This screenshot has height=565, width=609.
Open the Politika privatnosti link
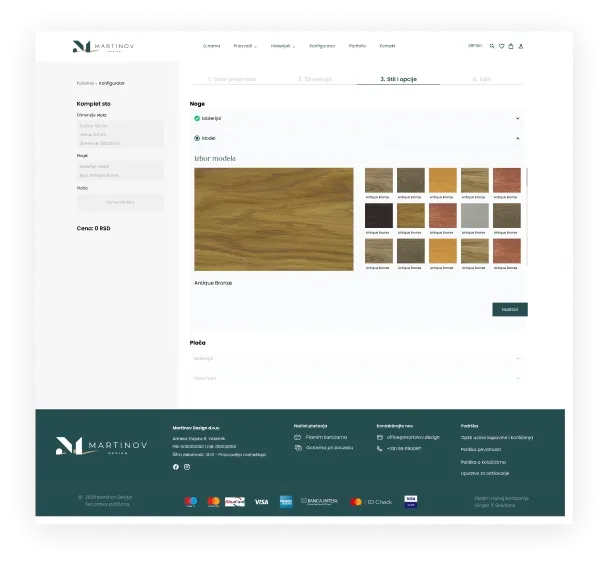coord(480,450)
